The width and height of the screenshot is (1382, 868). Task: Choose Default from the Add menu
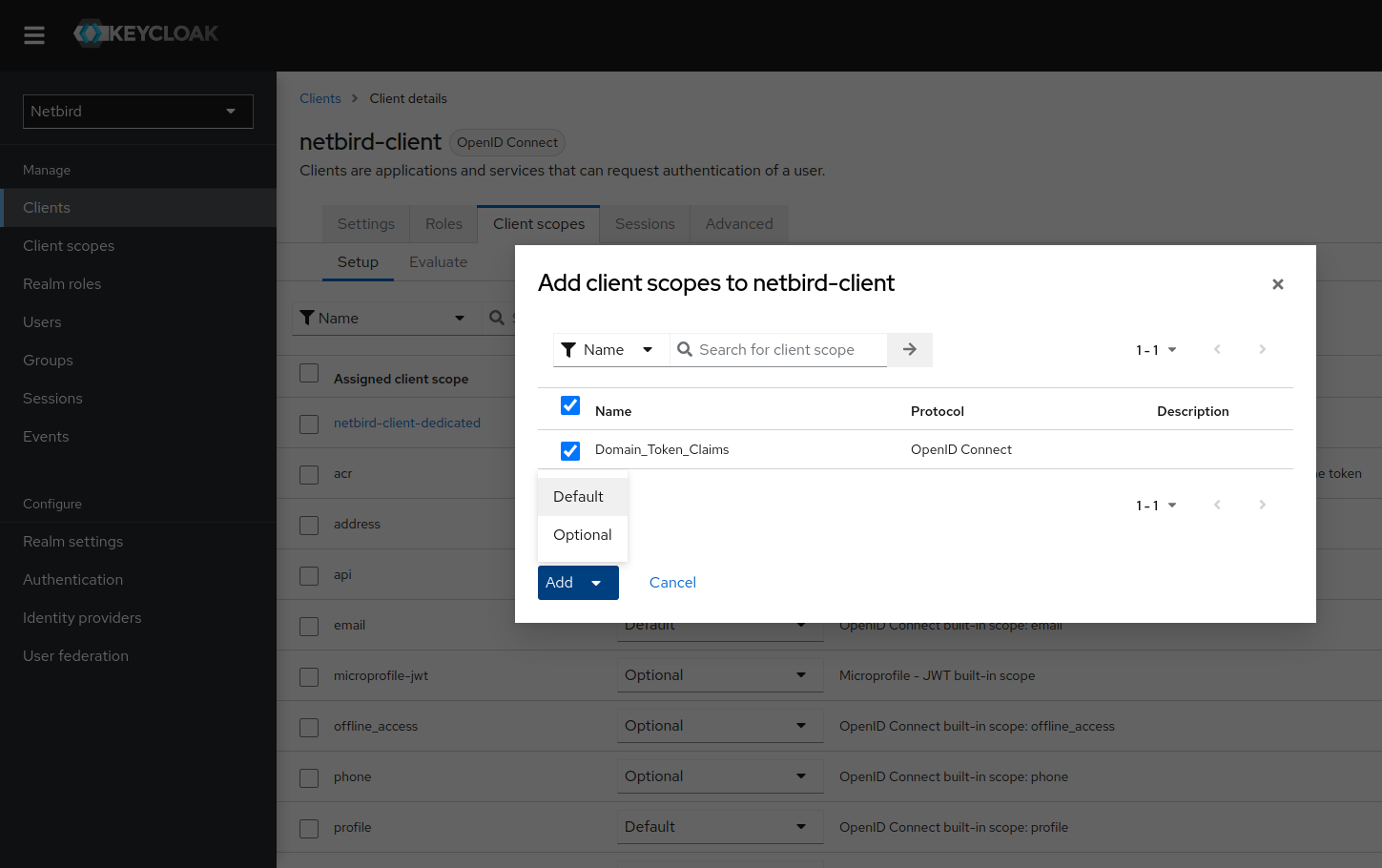[x=579, y=497]
